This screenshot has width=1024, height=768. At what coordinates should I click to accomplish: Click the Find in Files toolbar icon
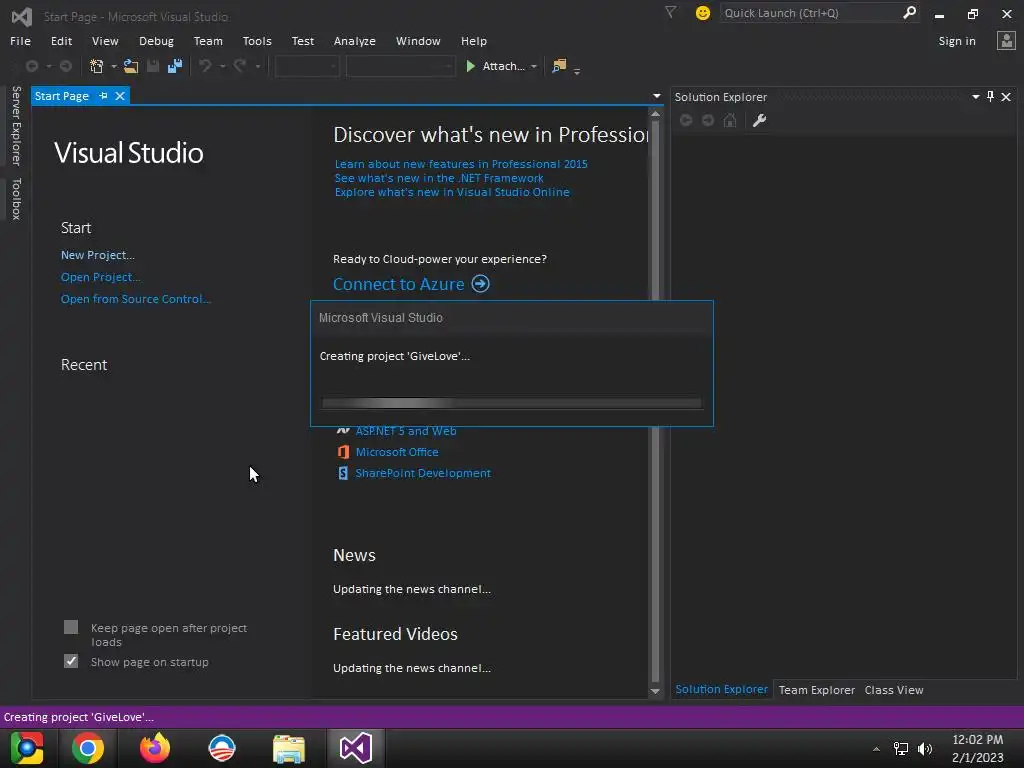point(559,66)
